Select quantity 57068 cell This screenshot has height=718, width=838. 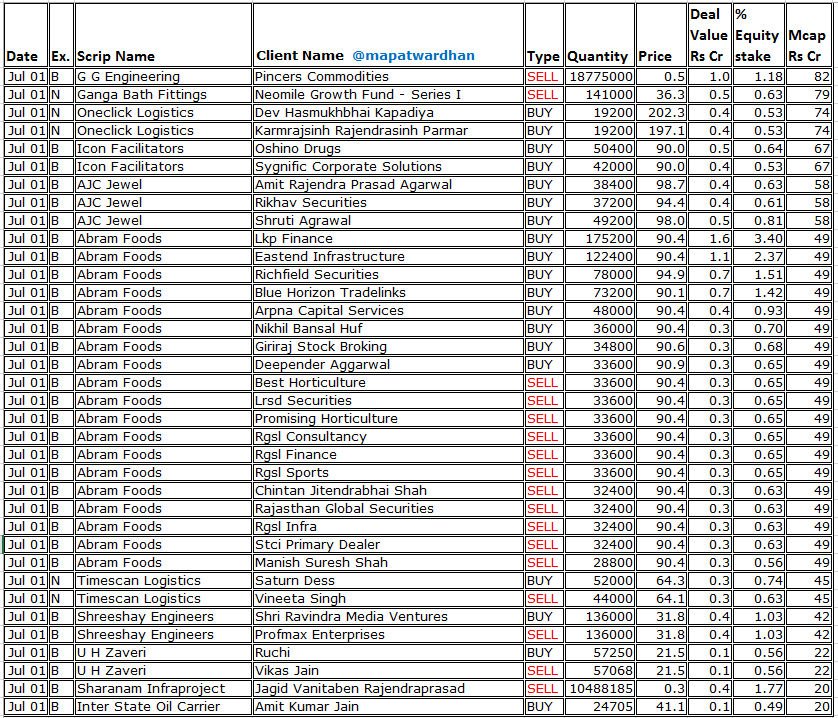point(600,670)
